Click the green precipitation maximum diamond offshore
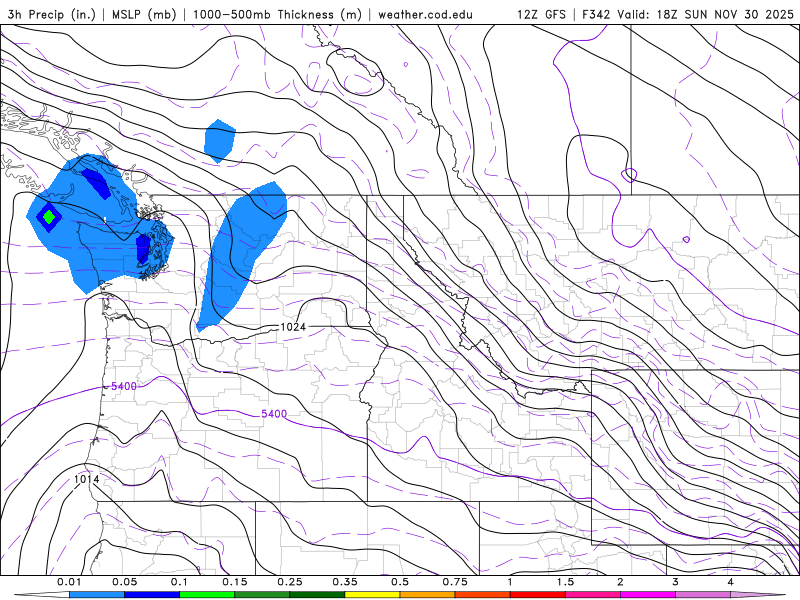Image resolution: width=800 pixels, height=600 pixels. tap(49, 217)
